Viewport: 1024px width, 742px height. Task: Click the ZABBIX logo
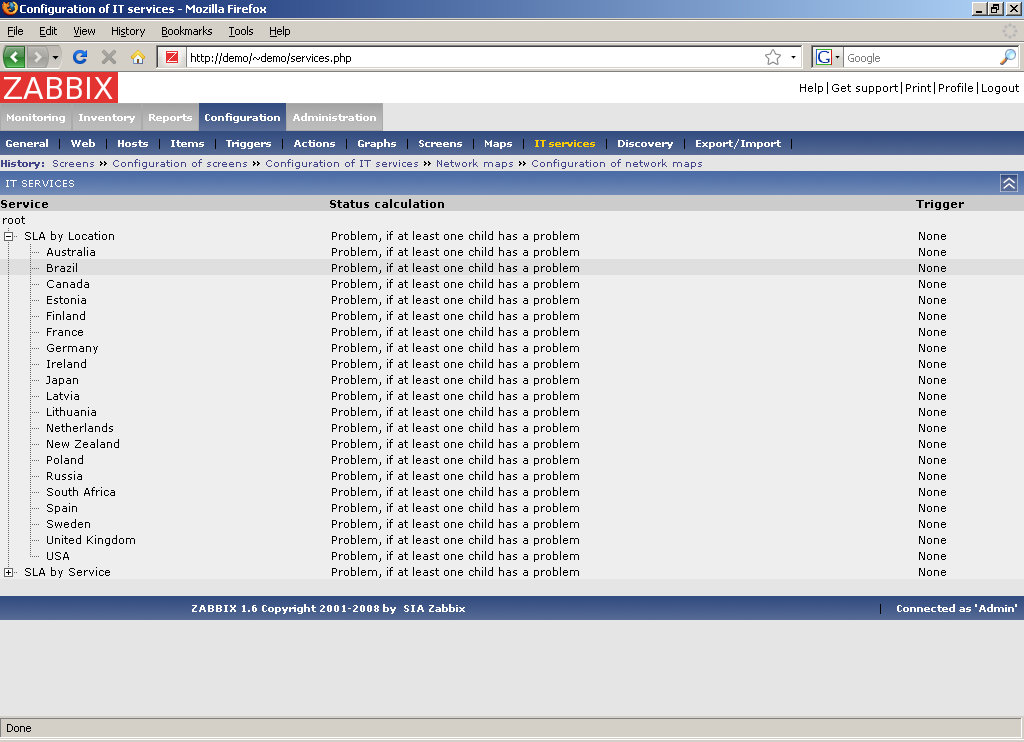coord(59,88)
